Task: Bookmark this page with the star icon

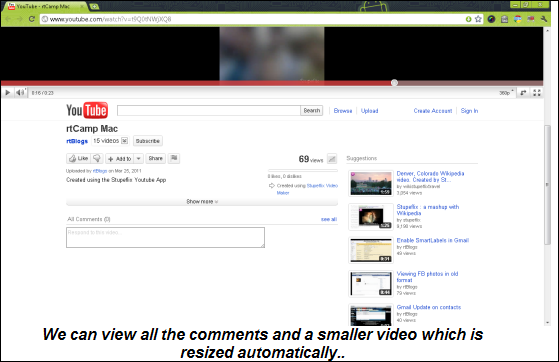Action: coord(478,19)
